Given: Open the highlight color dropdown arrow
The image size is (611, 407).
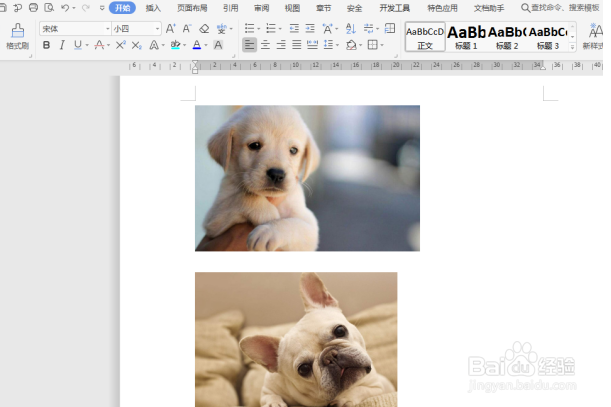Looking at the screenshot, I should (185, 46).
